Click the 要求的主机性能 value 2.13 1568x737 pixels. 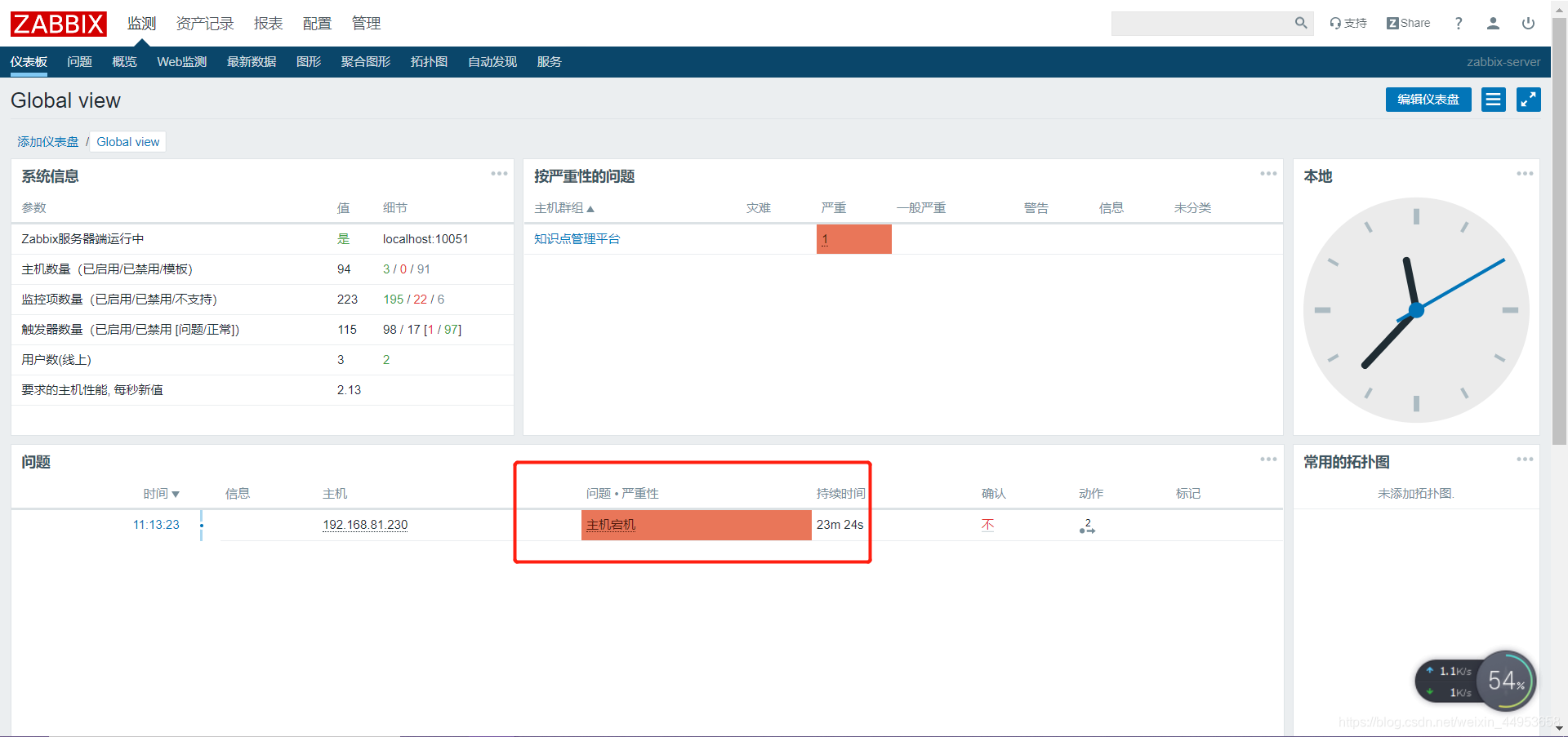[349, 390]
